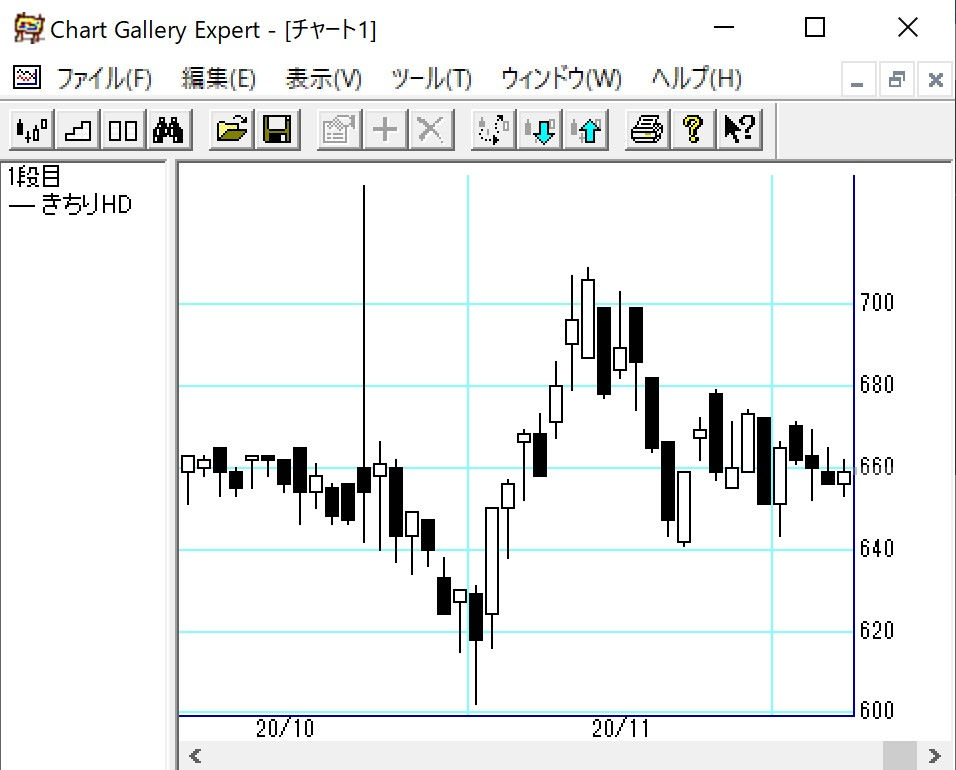Open the 編集(E) menu
956x770 pixels.
click(218, 79)
